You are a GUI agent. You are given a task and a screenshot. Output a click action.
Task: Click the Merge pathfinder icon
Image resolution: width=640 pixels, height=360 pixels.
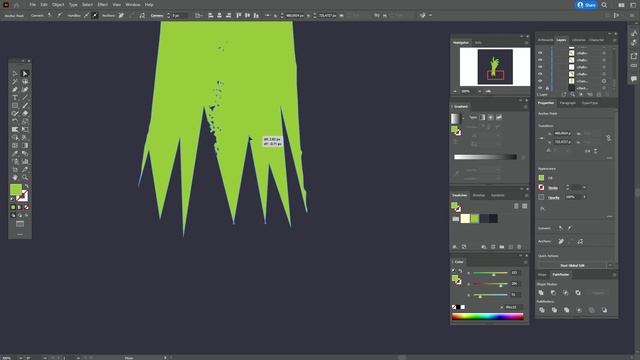click(x=567, y=310)
